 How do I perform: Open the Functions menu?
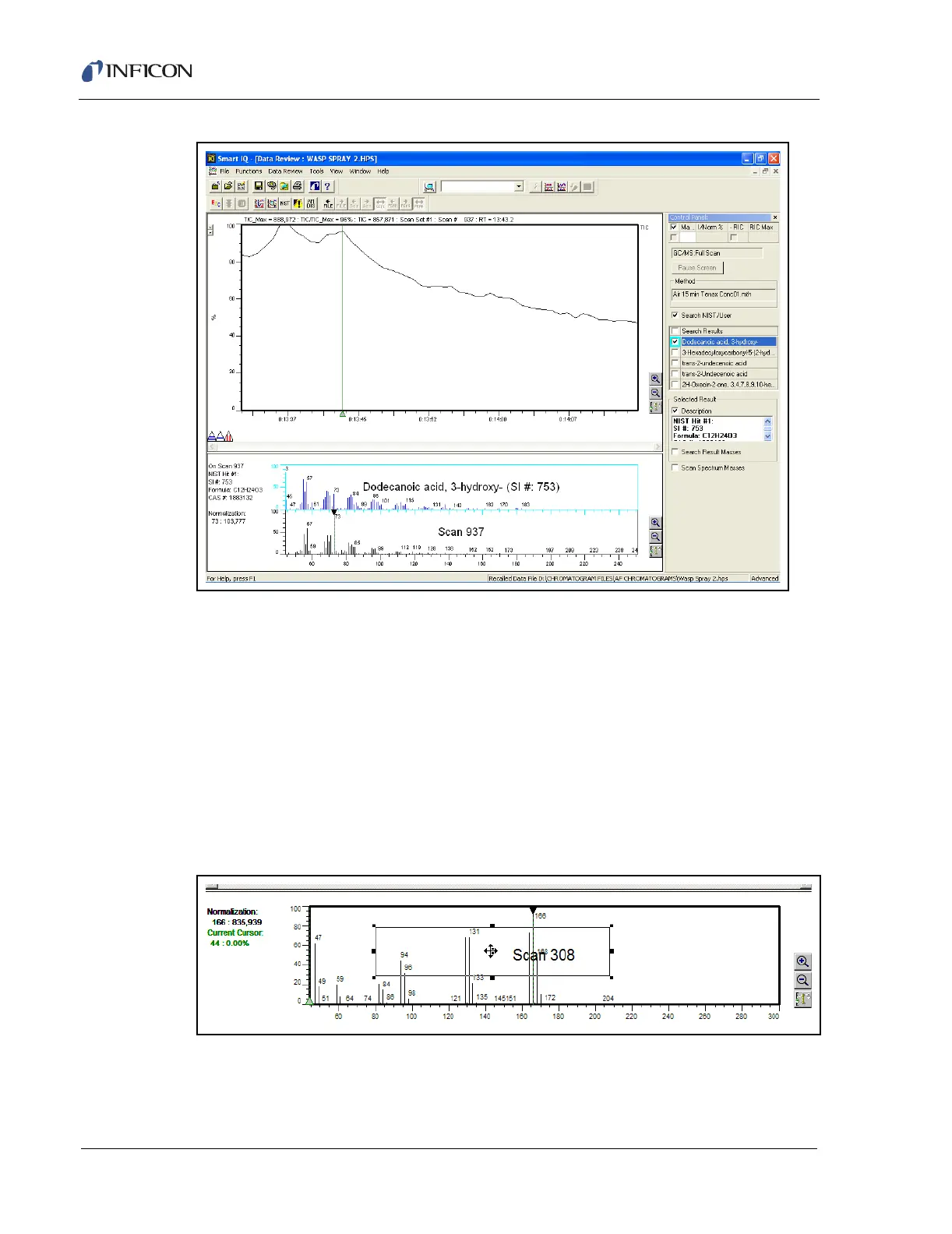point(249,171)
